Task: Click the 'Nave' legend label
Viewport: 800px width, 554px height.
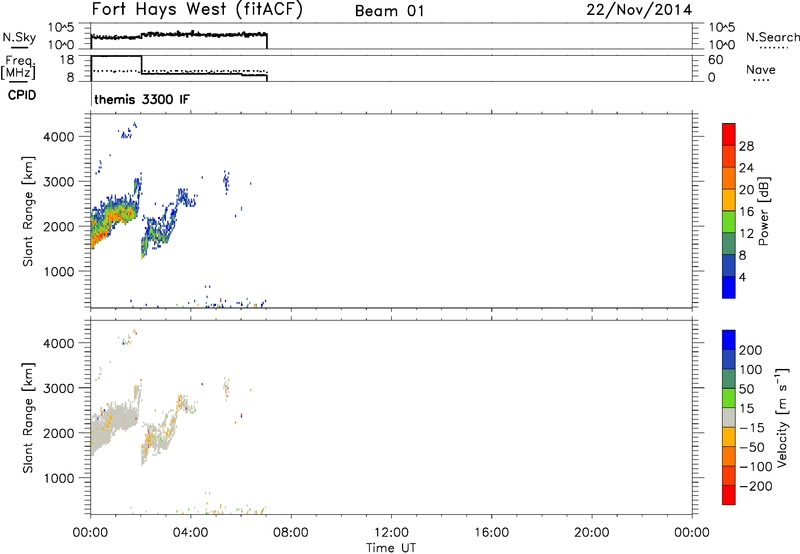Action: click(x=761, y=69)
